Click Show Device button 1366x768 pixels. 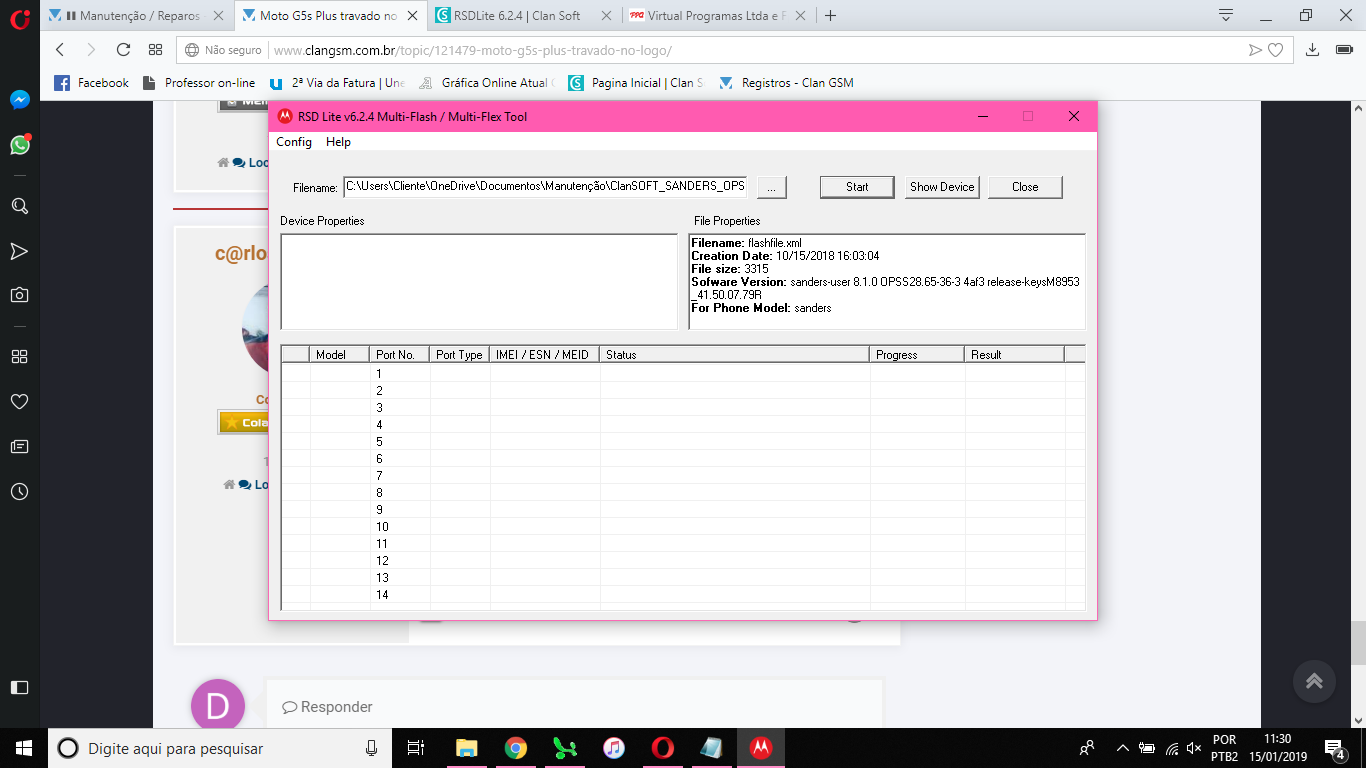(x=942, y=187)
